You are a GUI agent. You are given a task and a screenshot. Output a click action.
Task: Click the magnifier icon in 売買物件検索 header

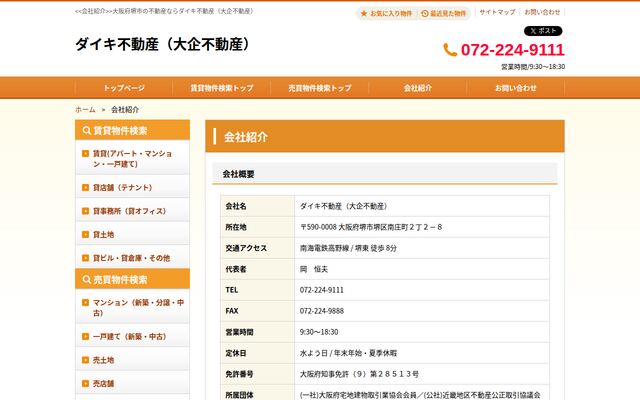click(86, 280)
